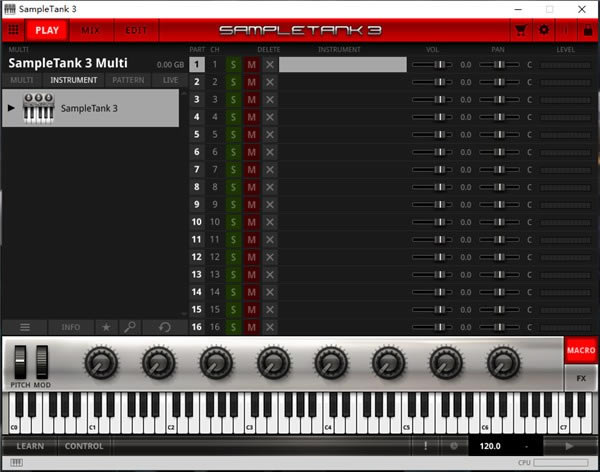The width and height of the screenshot is (600, 472).
Task: Click the fourth macro knob
Action: [273, 363]
